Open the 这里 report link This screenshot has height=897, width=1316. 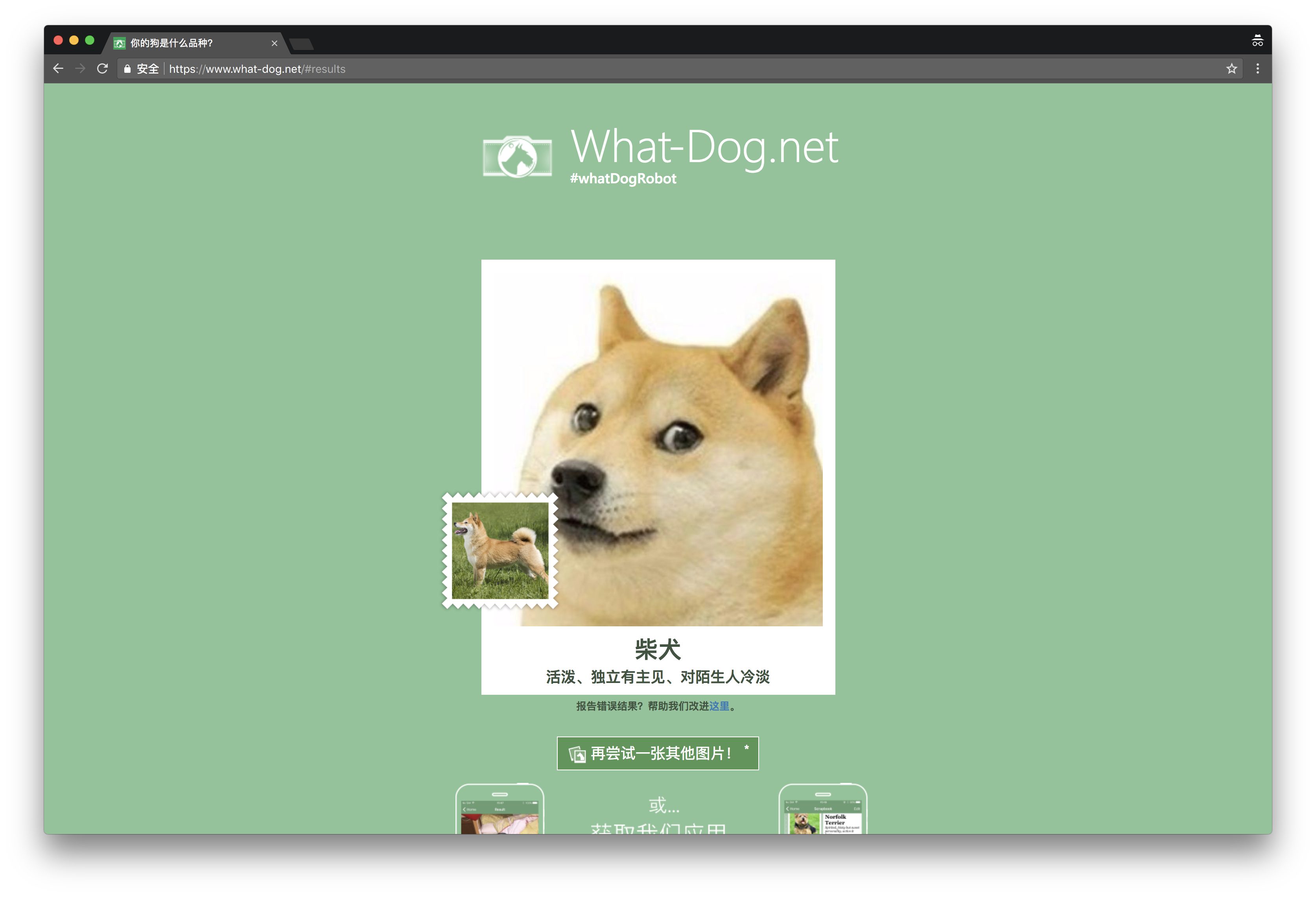point(719,706)
